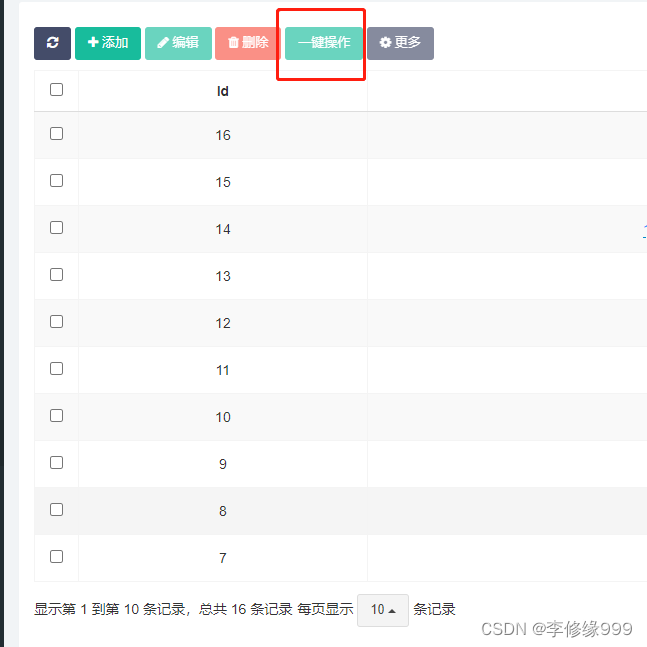
Task: Click the Id cell showing 10
Action: tap(223, 418)
